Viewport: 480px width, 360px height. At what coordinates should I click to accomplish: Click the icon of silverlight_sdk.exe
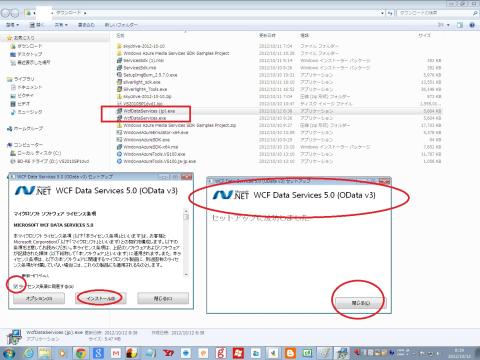(119, 82)
